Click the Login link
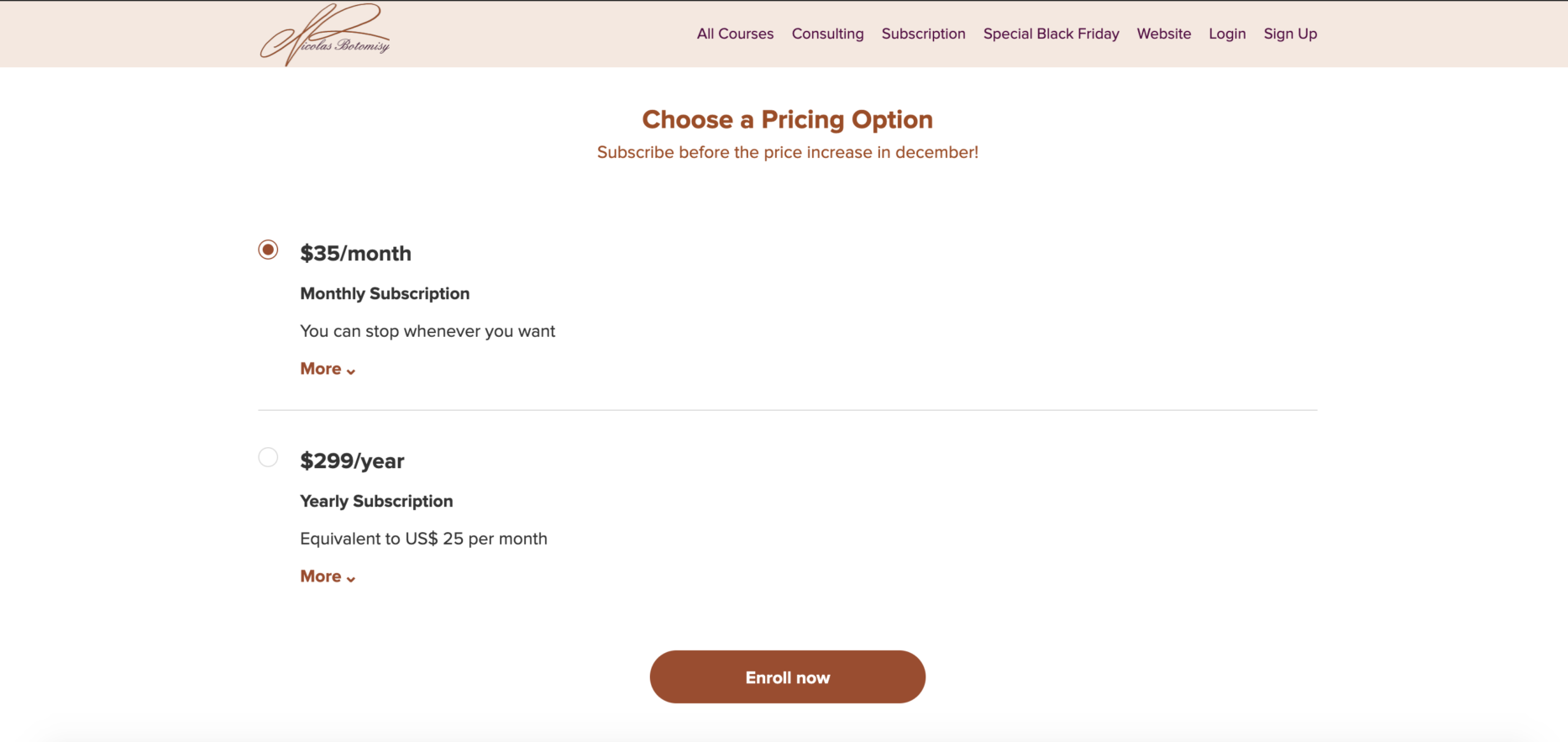Screen dimensions: 1568x742 [1227, 34]
